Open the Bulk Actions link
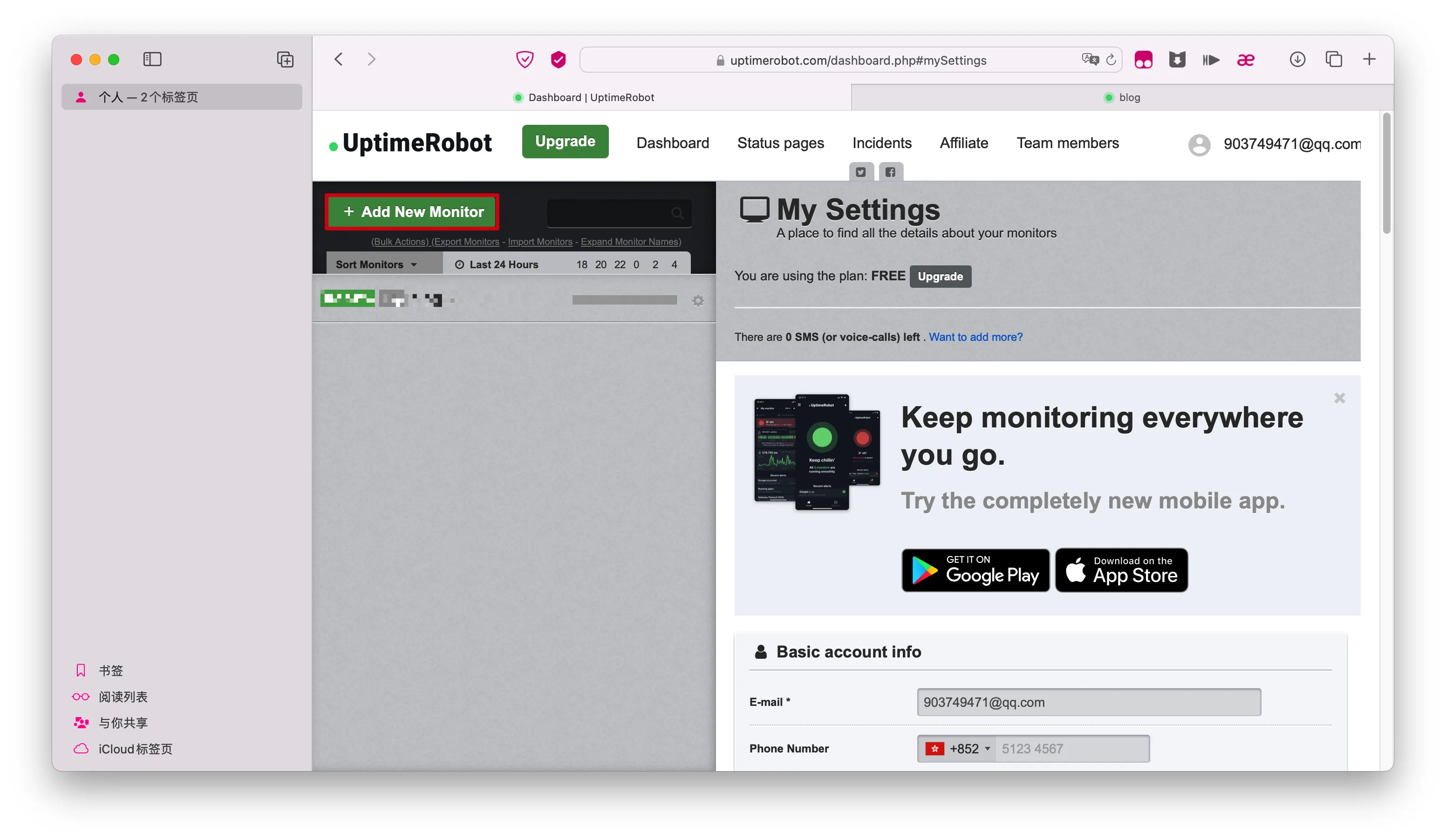Screen dimensions: 1446x840 400,242
